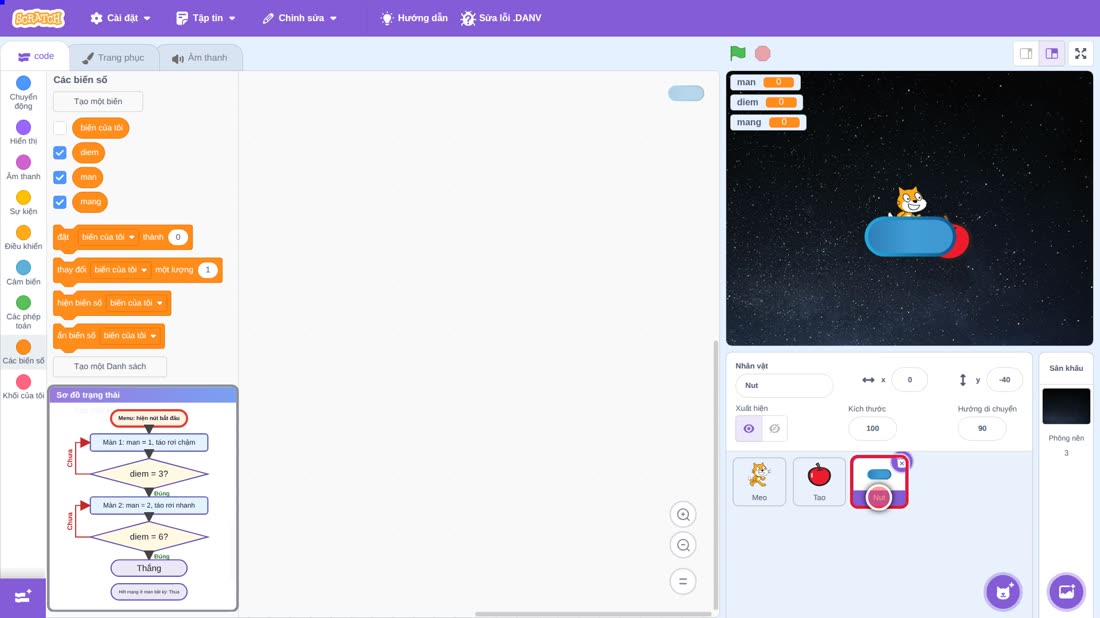Image resolution: width=1100 pixels, height=618 pixels.
Task: Uncheck the man variable checkbox
Action: (60, 177)
